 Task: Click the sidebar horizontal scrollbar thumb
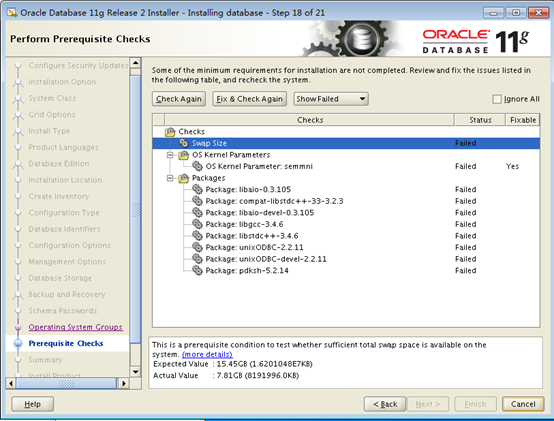coord(66,383)
